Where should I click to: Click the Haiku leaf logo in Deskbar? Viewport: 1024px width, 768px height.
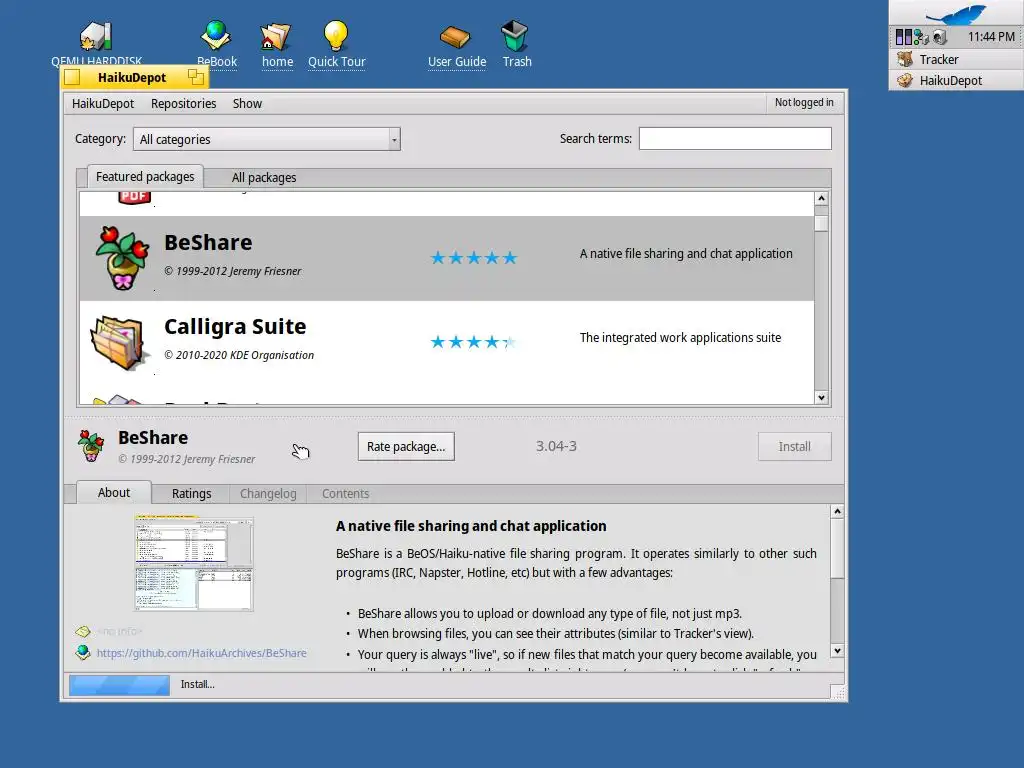pos(957,14)
